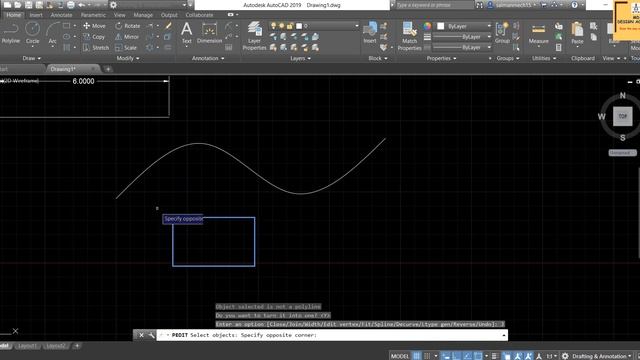Select the Polyline draw tool
The image size is (640, 360).
point(11,33)
